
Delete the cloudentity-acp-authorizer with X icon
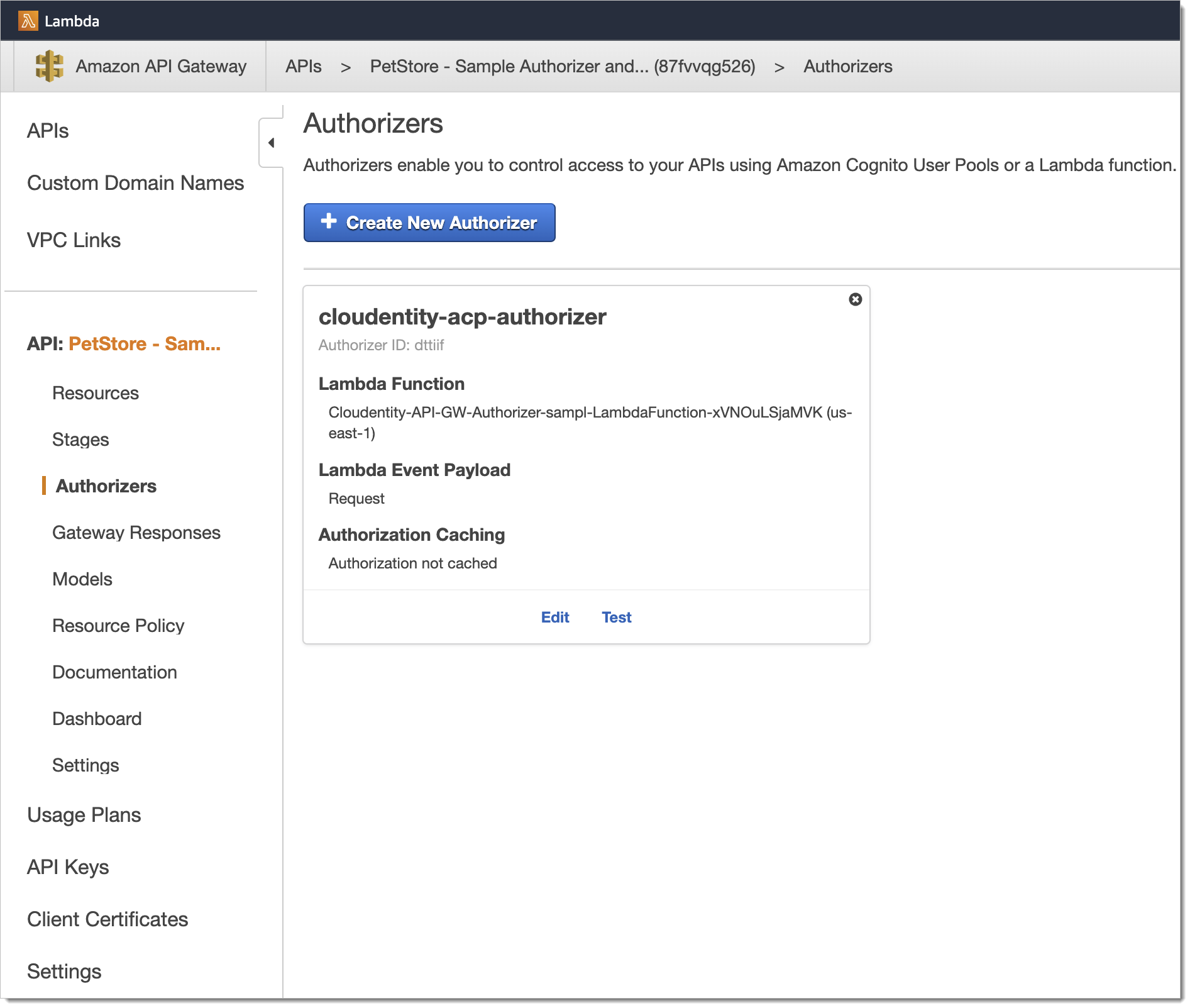click(855, 299)
